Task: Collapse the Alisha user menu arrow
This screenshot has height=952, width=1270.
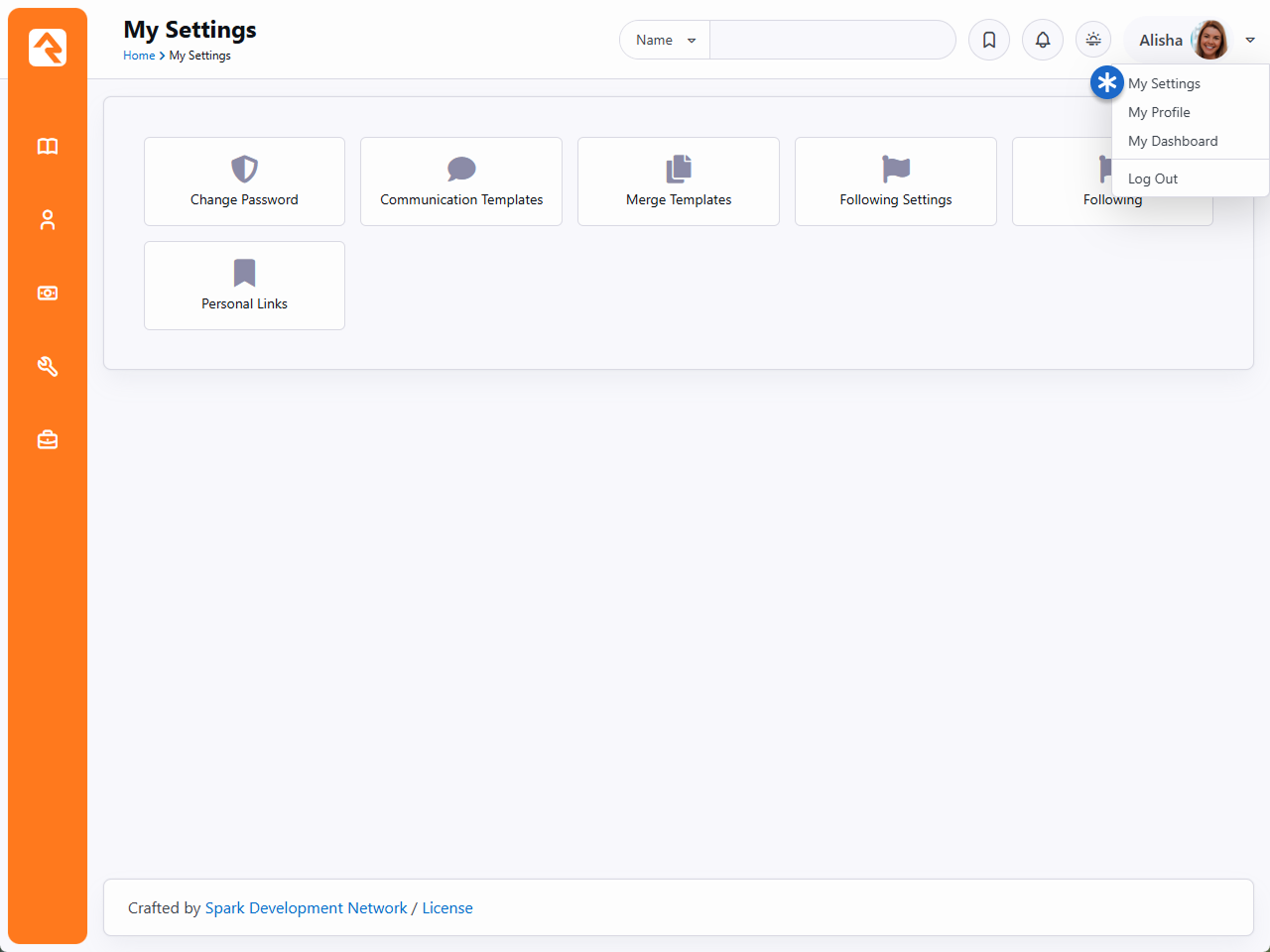Action: [1250, 41]
